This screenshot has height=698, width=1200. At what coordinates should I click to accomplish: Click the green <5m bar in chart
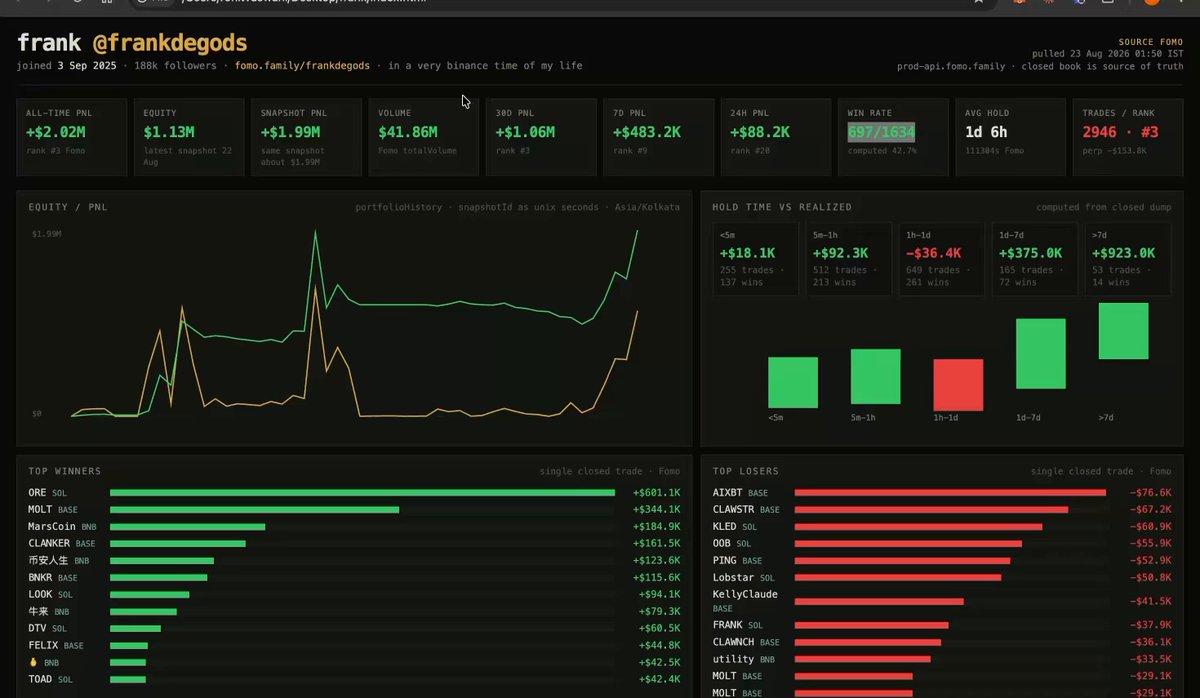click(x=793, y=382)
